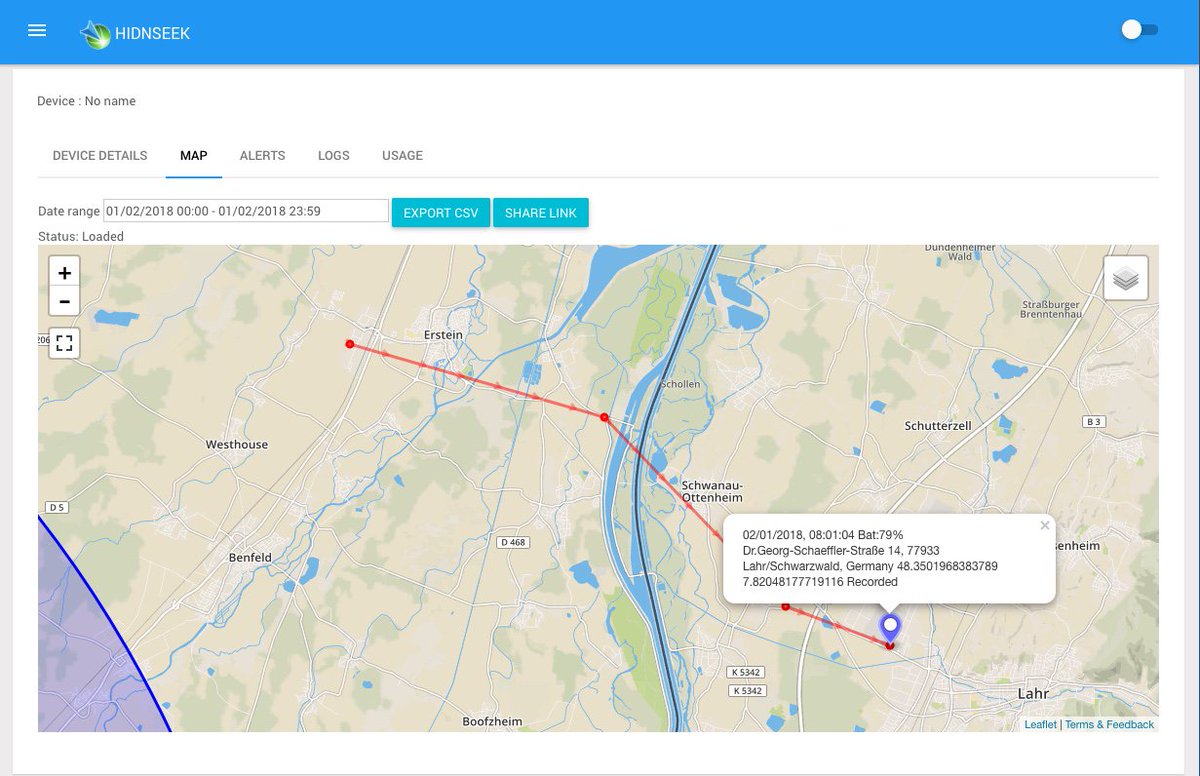Click the Share Link button

tap(541, 213)
